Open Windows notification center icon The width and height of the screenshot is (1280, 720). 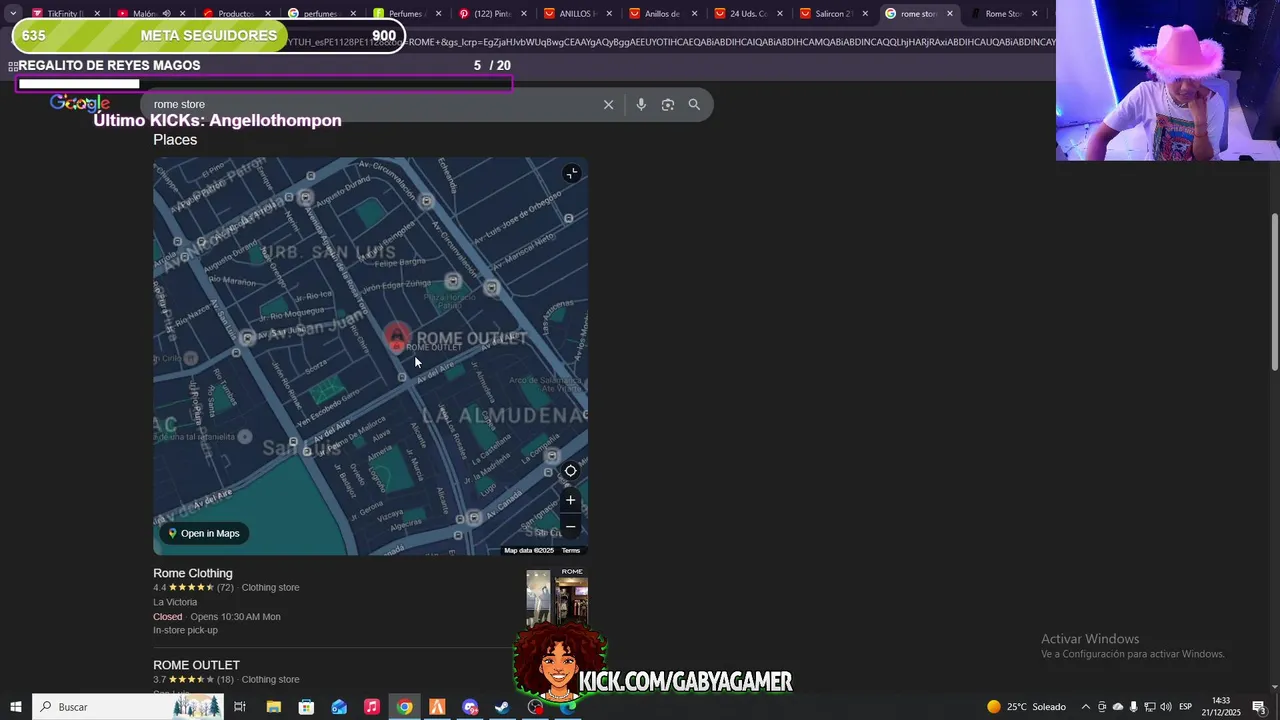pyautogui.click(x=1259, y=707)
